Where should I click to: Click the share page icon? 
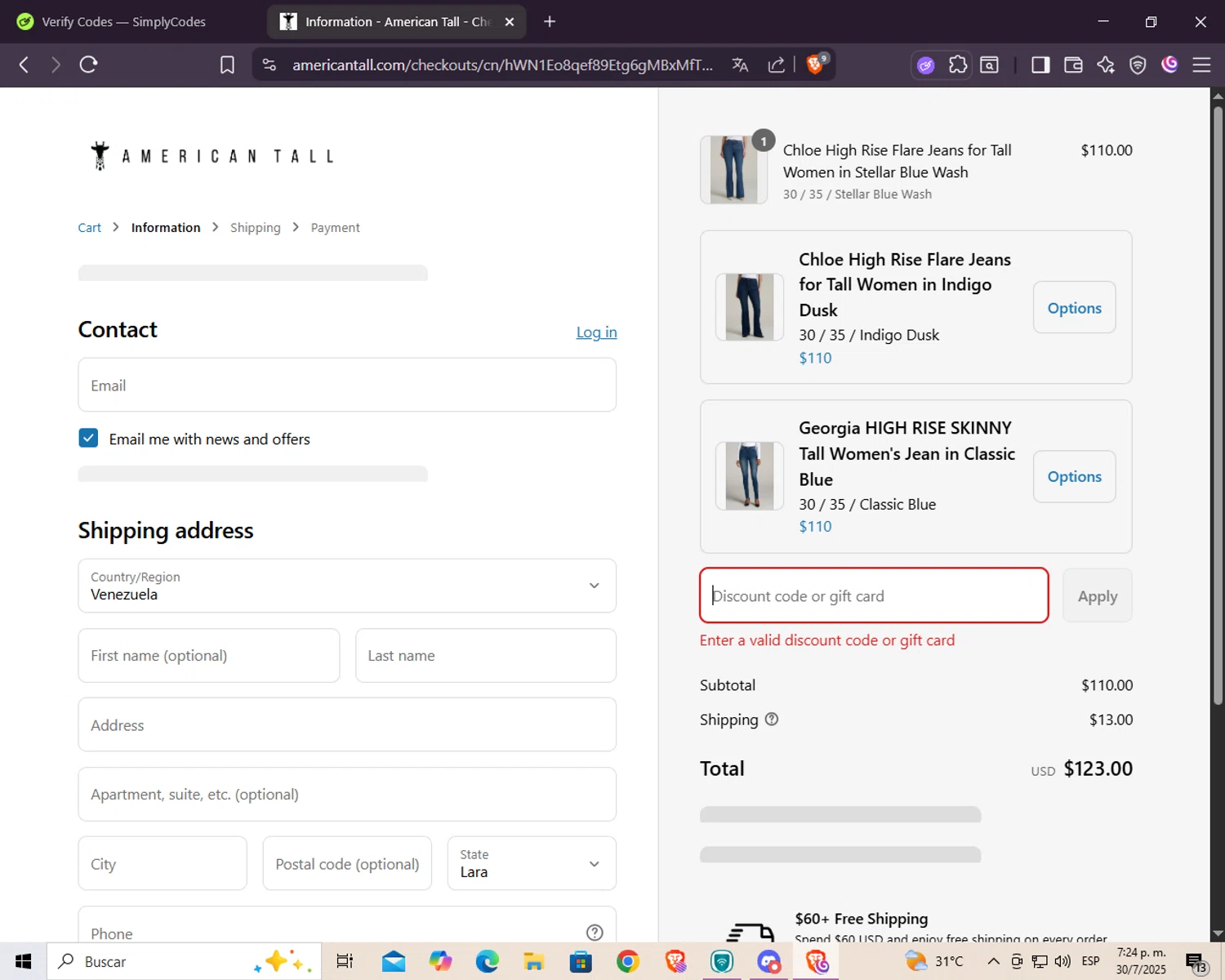pyautogui.click(x=777, y=65)
